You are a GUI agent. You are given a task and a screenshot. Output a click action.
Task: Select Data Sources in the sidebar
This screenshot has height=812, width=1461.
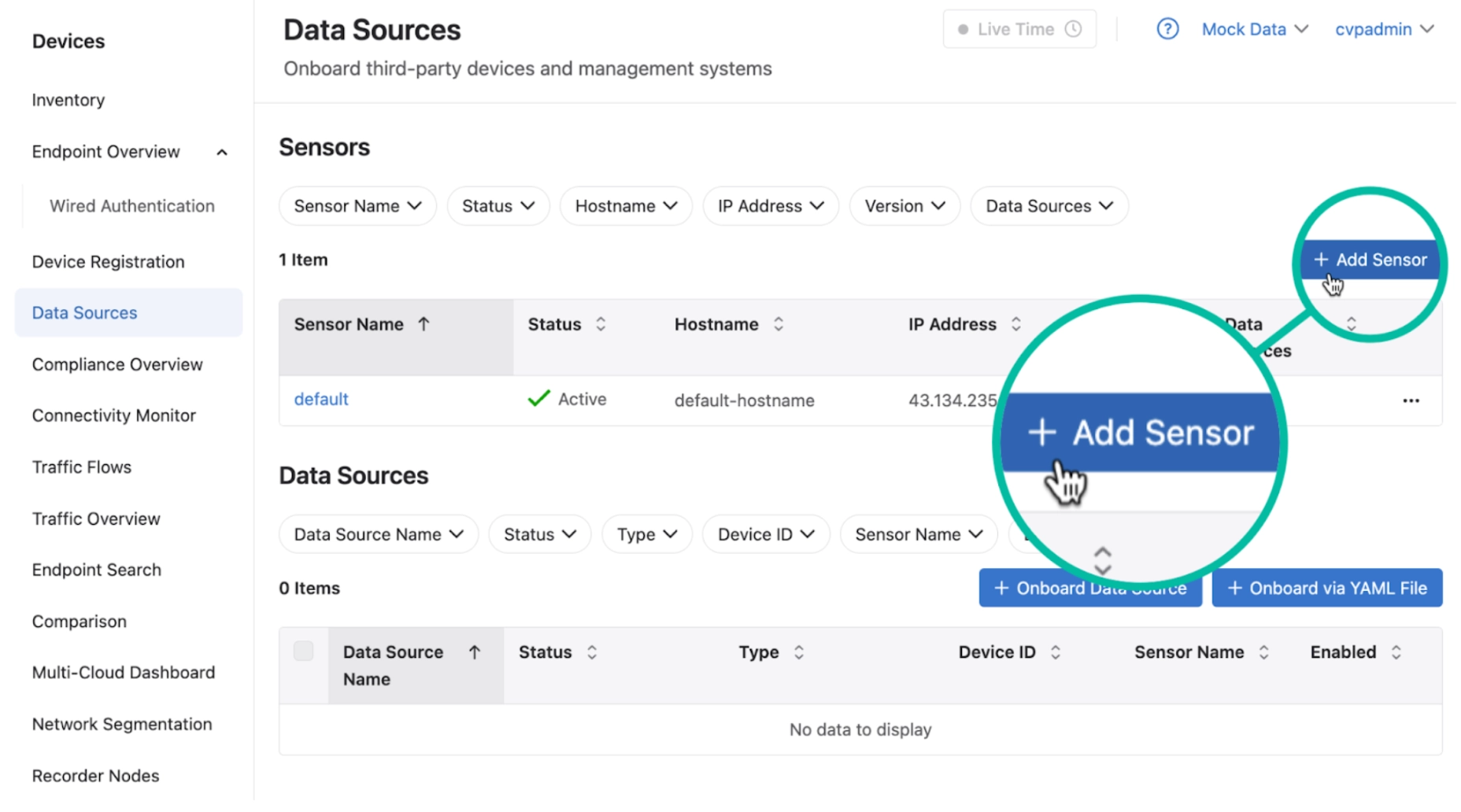[x=129, y=312]
